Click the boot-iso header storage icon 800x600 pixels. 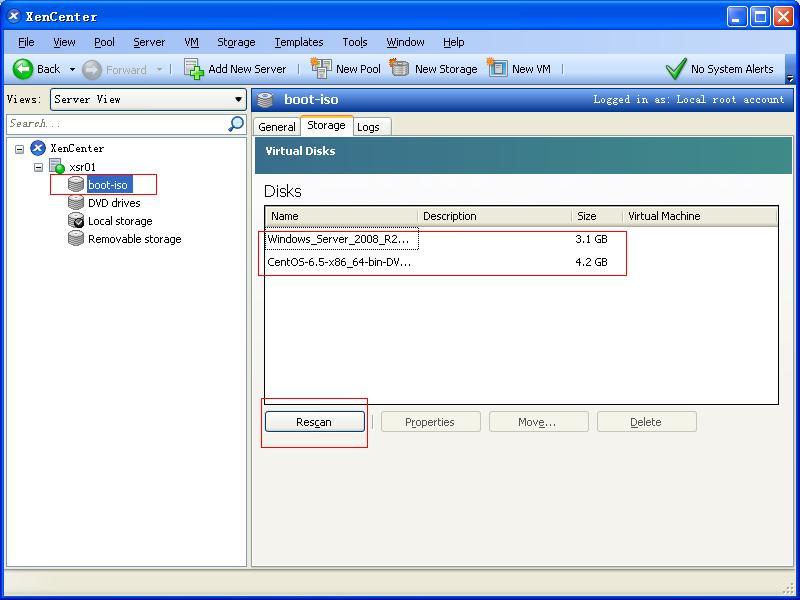[x=265, y=99]
